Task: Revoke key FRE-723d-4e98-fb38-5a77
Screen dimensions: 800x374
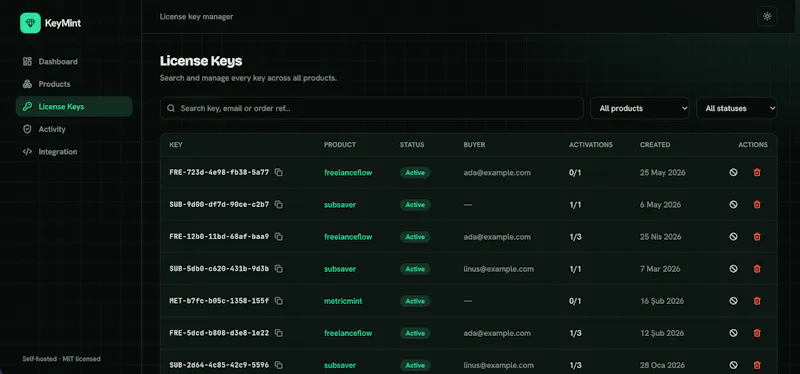Action: (733, 172)
